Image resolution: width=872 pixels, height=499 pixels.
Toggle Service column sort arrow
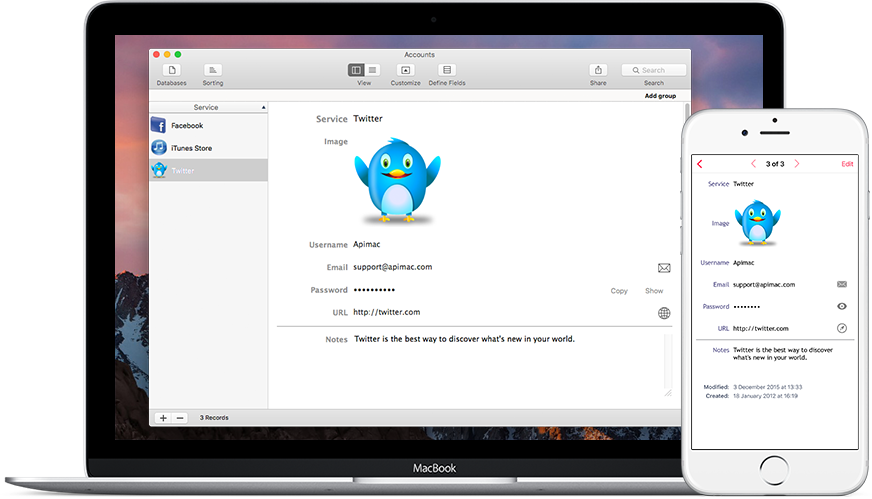pyautogui.click(x=263, y=107)
